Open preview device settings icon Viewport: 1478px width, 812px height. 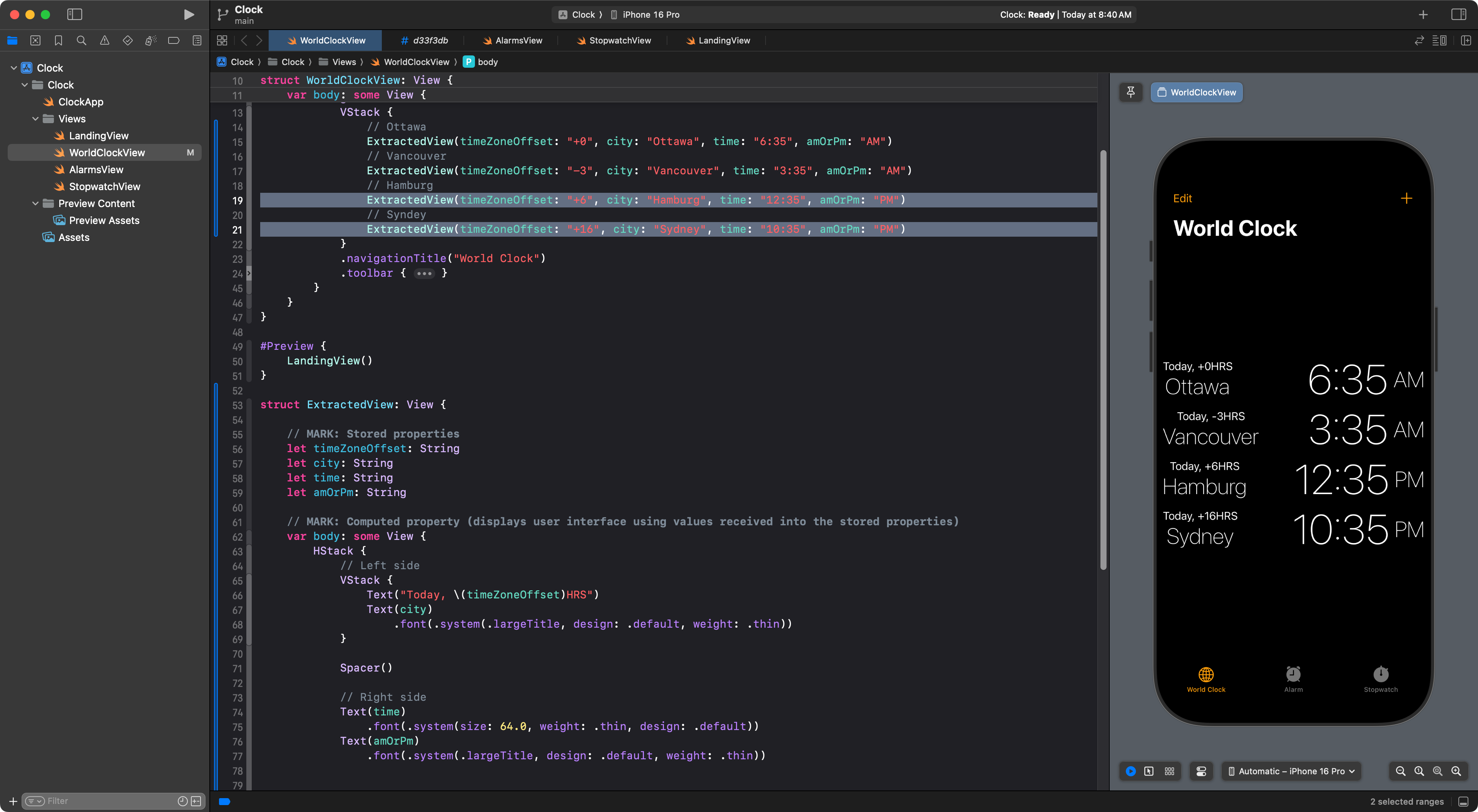click(1201, 771)
